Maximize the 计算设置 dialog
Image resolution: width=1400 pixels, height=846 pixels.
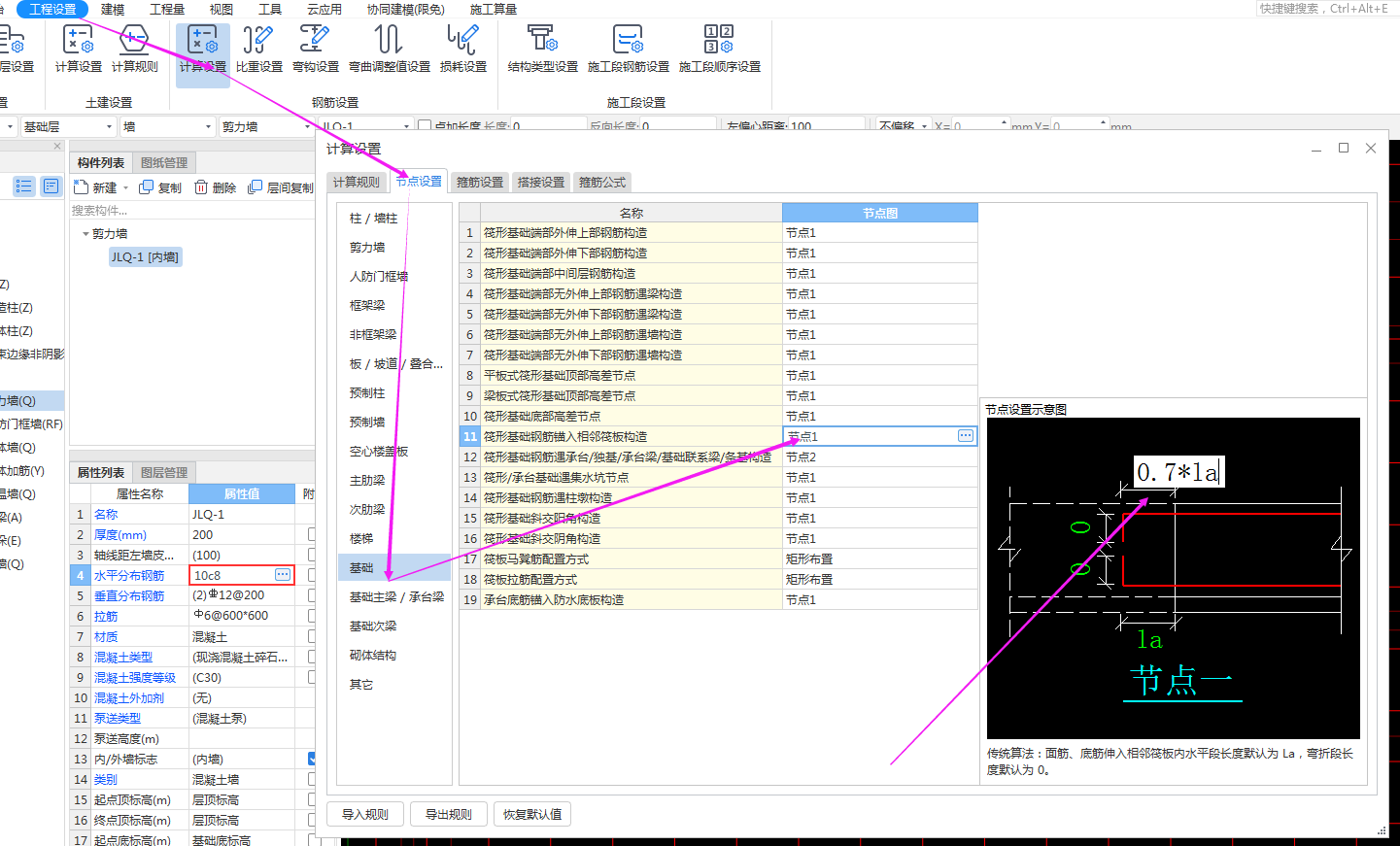(1344, 148)
